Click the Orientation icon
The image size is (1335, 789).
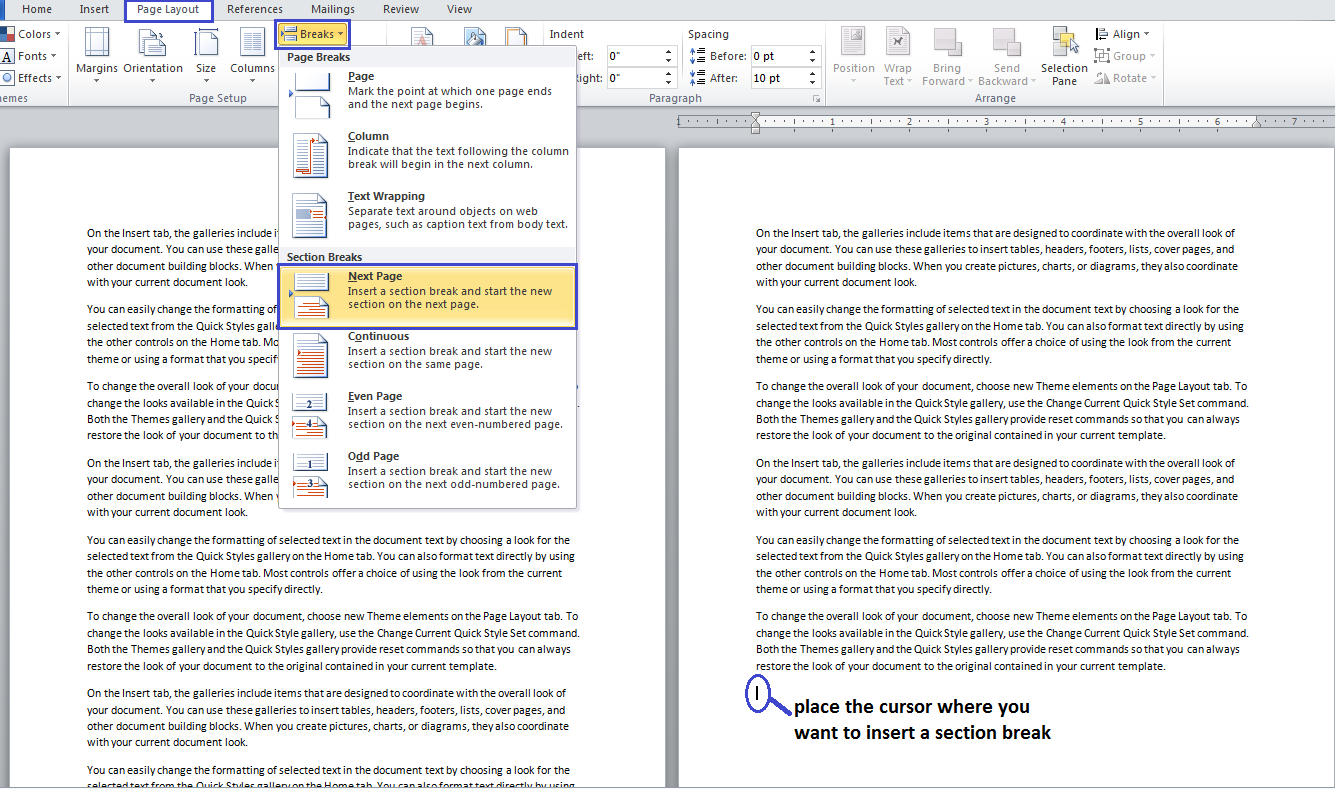[x=152, y=43]
